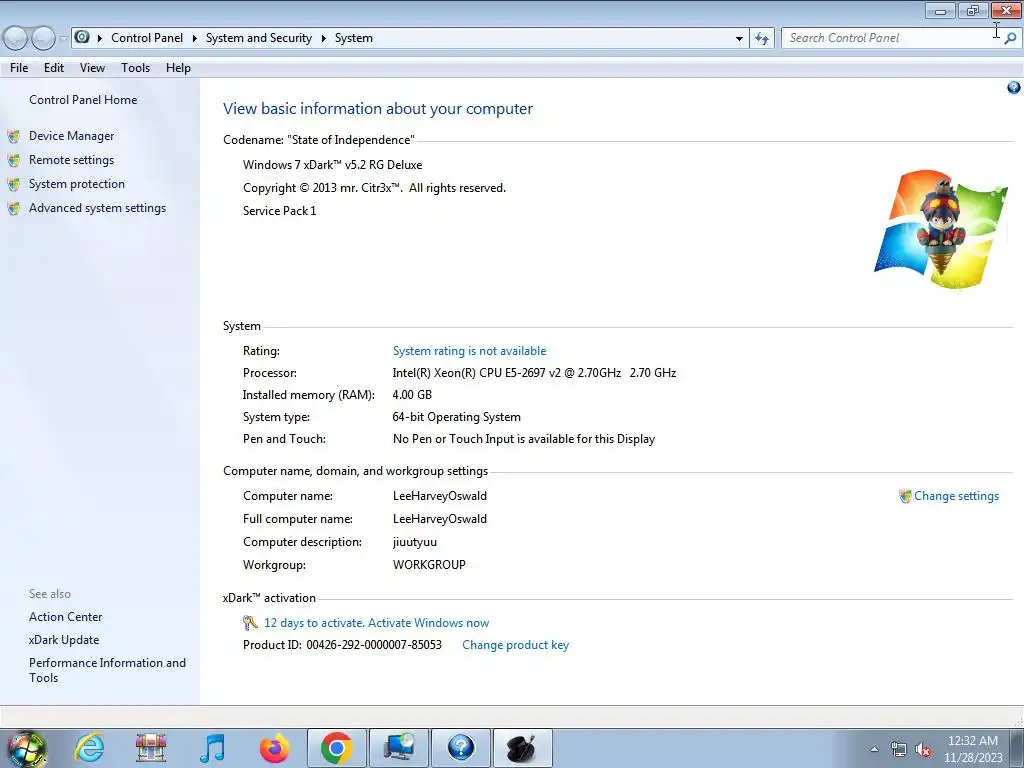Show hidden system tray icons

[874, 749]
